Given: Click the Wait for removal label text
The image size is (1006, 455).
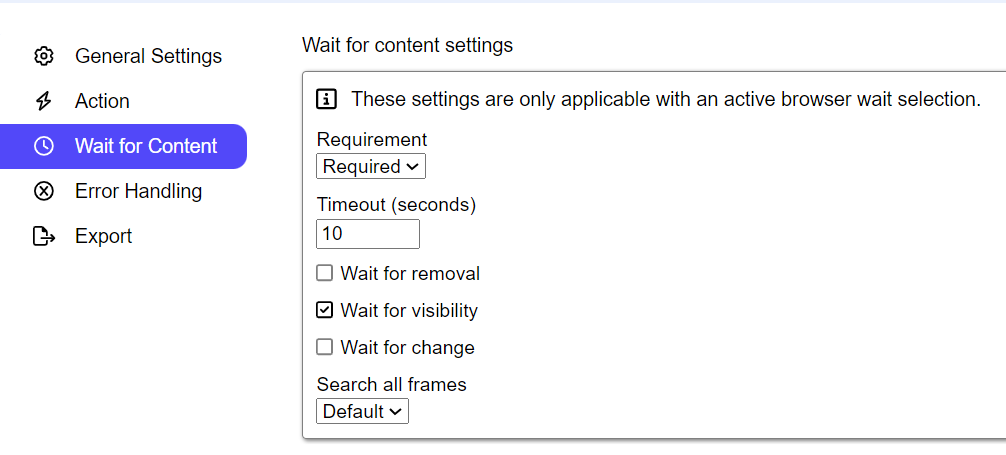Looking at the screenshot, I should click(410, 273).
